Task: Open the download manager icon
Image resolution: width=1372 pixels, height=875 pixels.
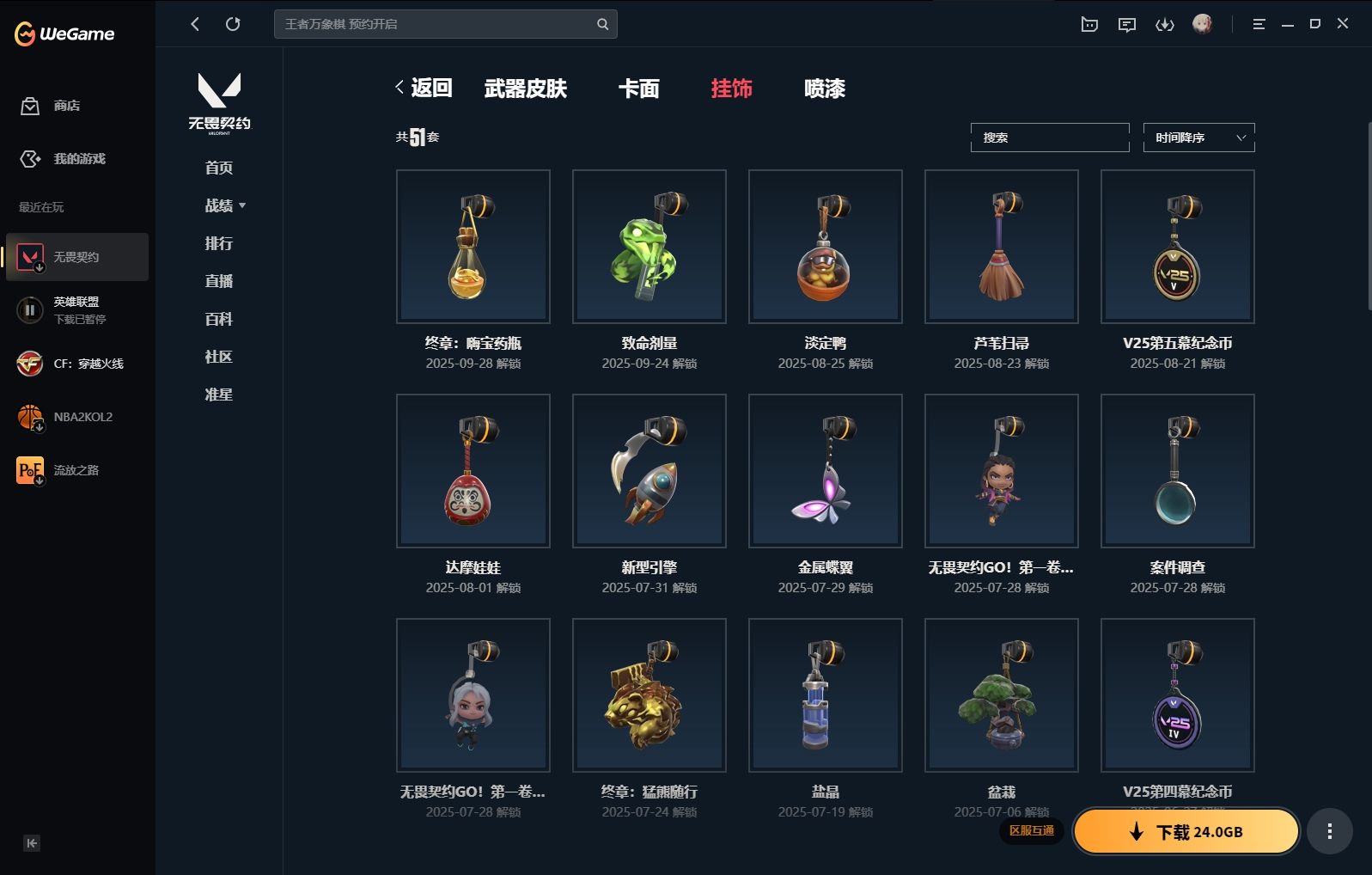Action: [1165, 24]
